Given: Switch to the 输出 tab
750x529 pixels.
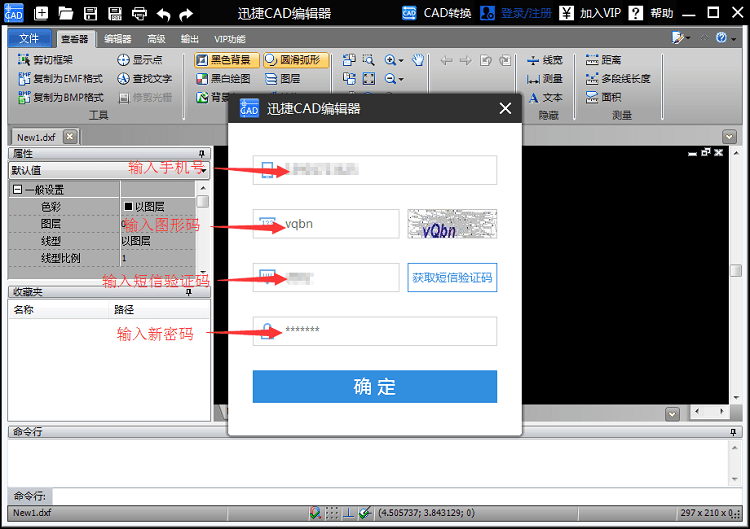Looking at the screenshot, I should click(x=189, y=39).
